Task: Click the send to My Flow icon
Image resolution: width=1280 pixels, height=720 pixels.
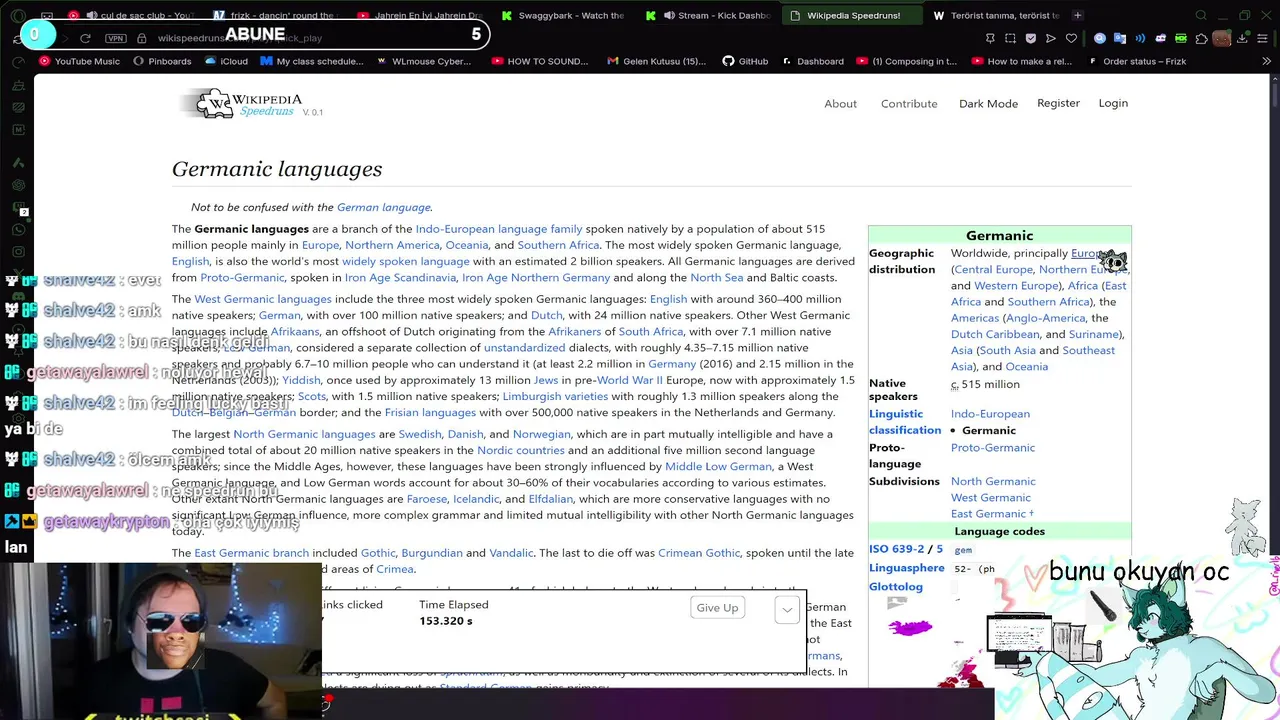Action: (1051, 38)
